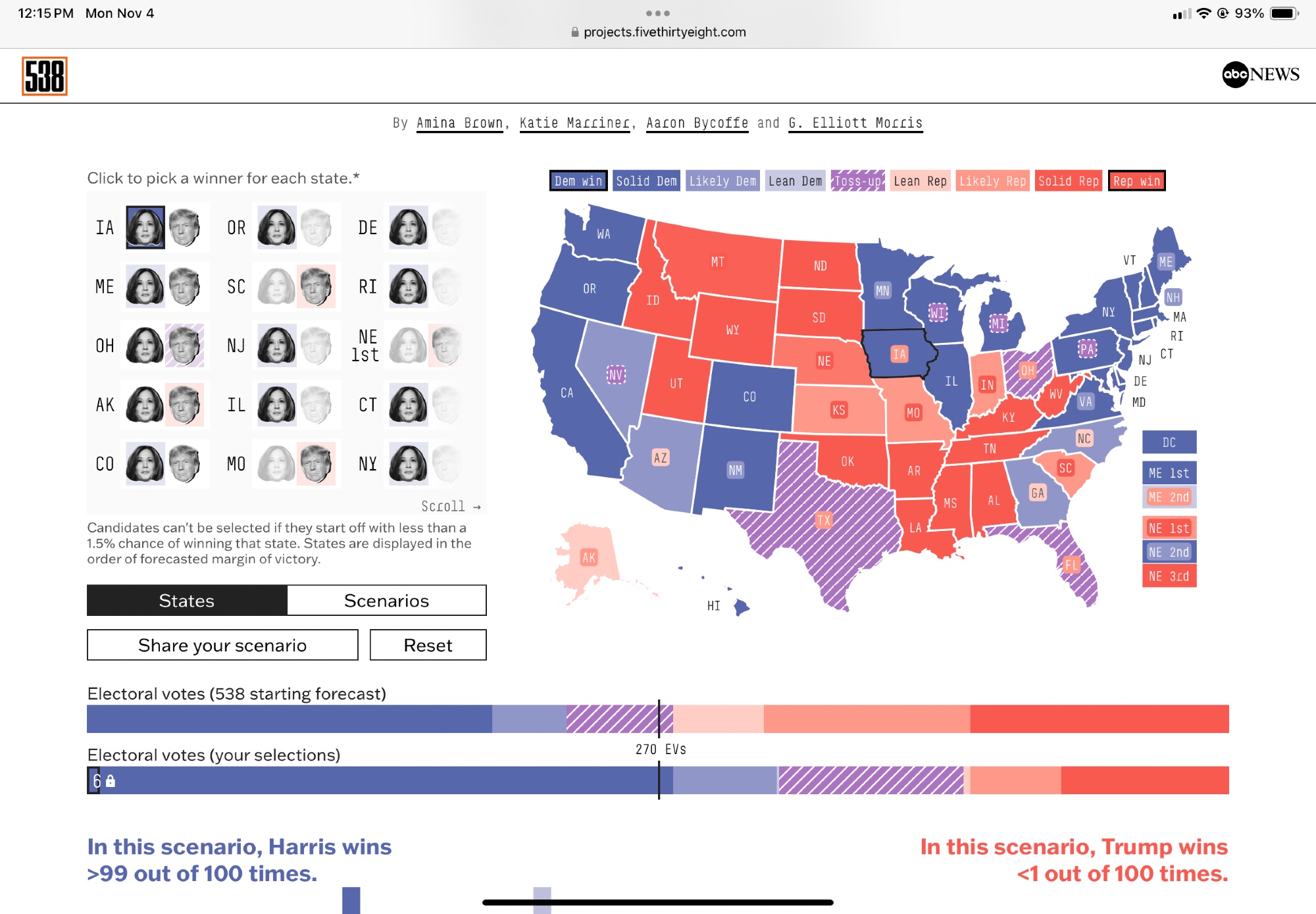Viewport: 1316px width, 914px height.
Task: Pick Trump's portrait for Iowa
Action: coord(184,228)
